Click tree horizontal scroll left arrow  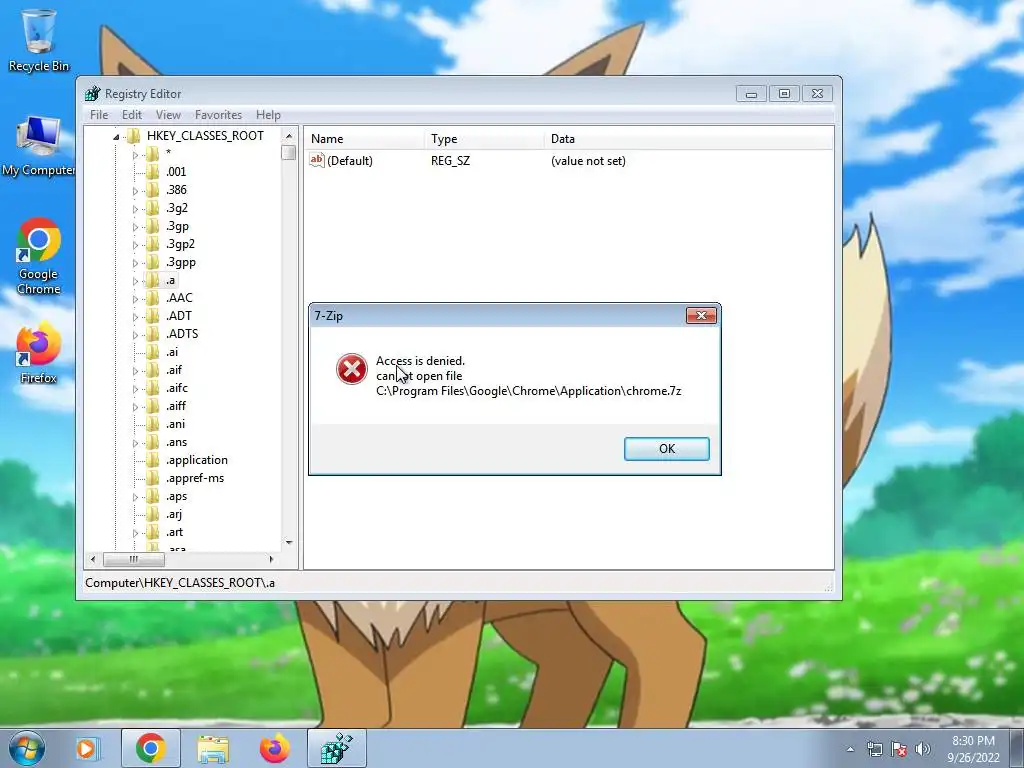pos(93,559)
